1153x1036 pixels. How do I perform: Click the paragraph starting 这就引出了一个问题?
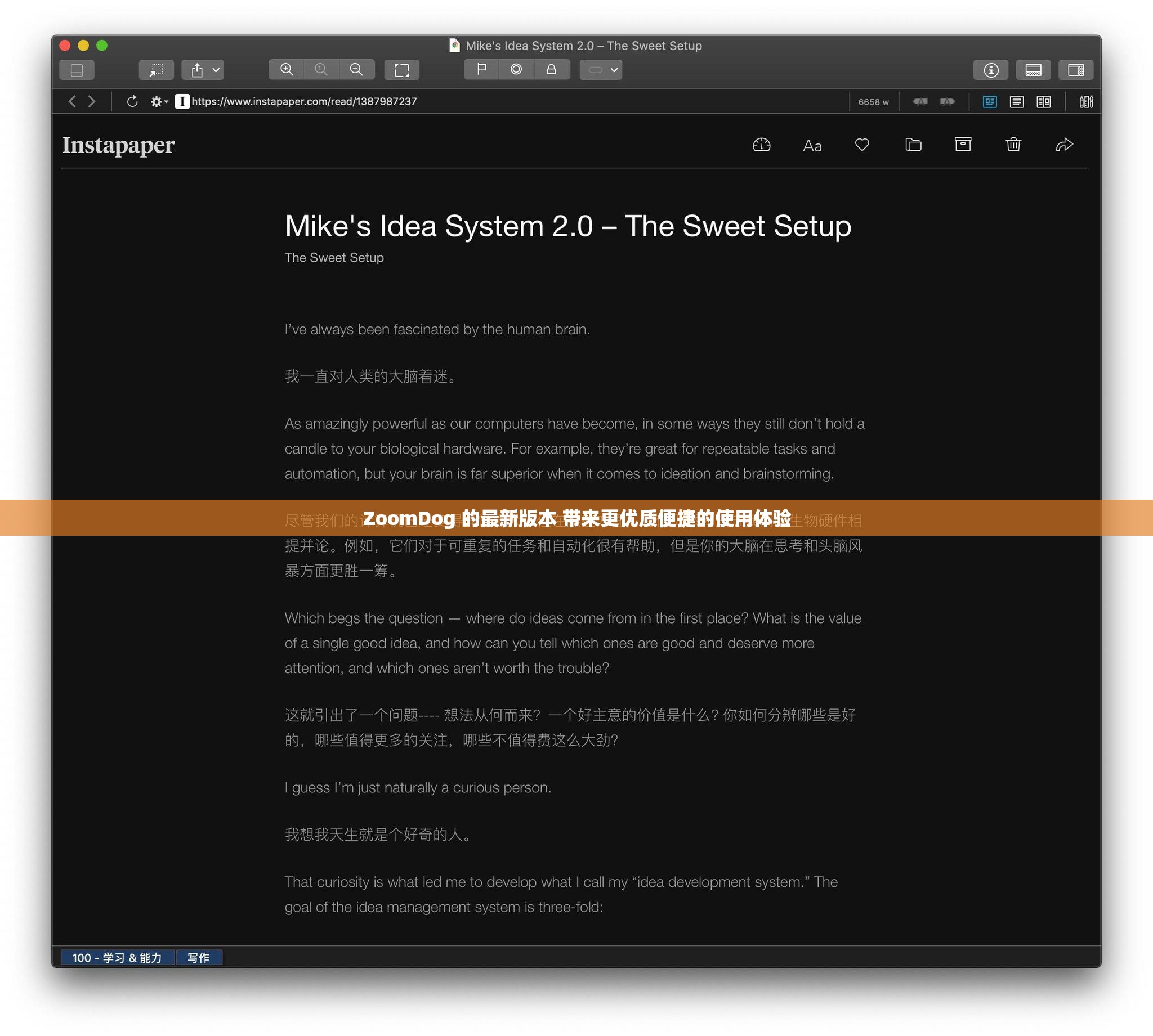point(570,728)
